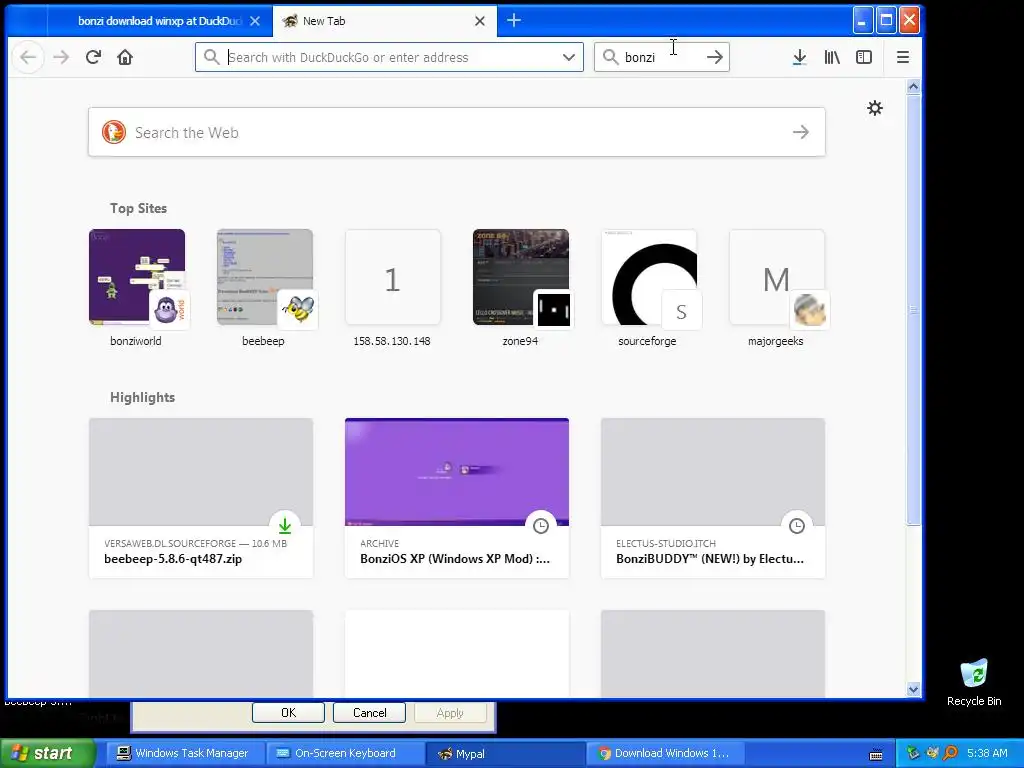Image resolution: width=1024 pixels, height=768 pixels.
Task: Click the Top Sites heading
Action: click(138, 208)
